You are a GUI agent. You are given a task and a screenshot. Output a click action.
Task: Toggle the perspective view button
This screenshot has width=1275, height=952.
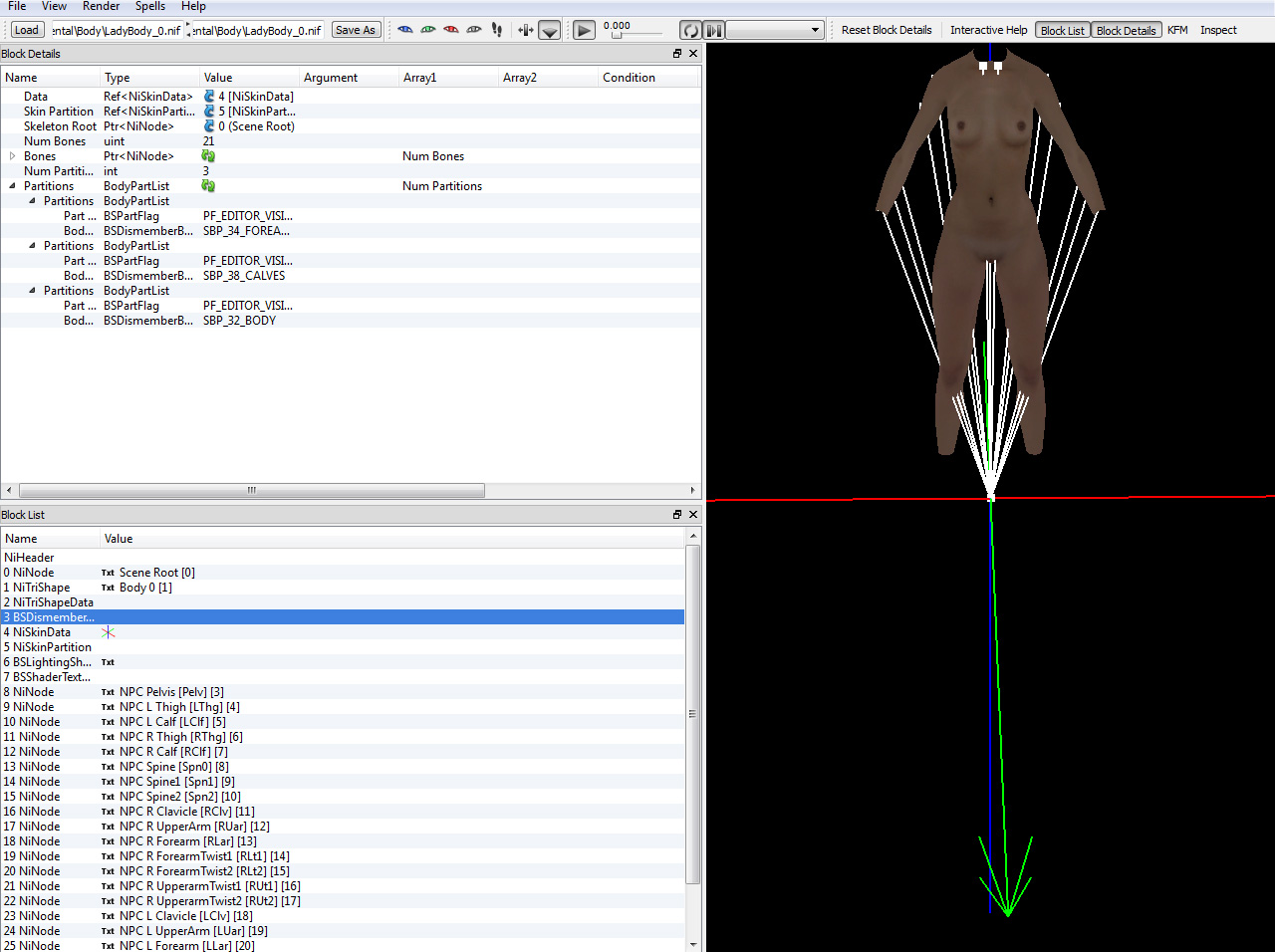[550, 30]
